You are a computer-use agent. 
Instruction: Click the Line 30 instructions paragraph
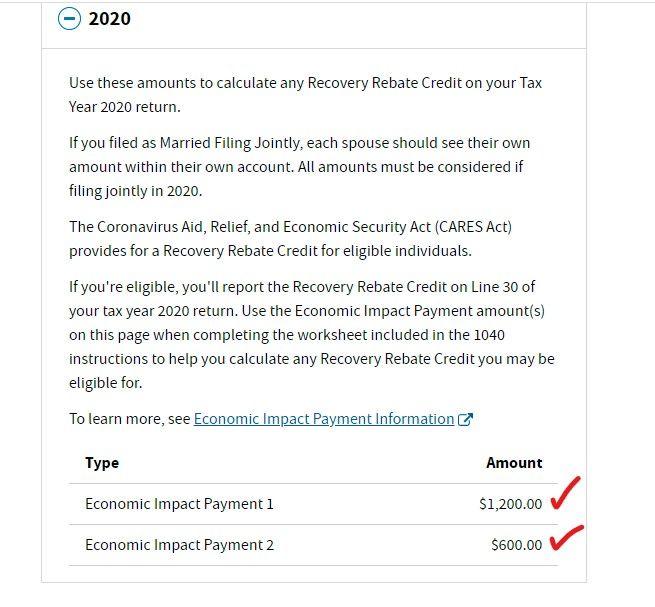point(312,335)
